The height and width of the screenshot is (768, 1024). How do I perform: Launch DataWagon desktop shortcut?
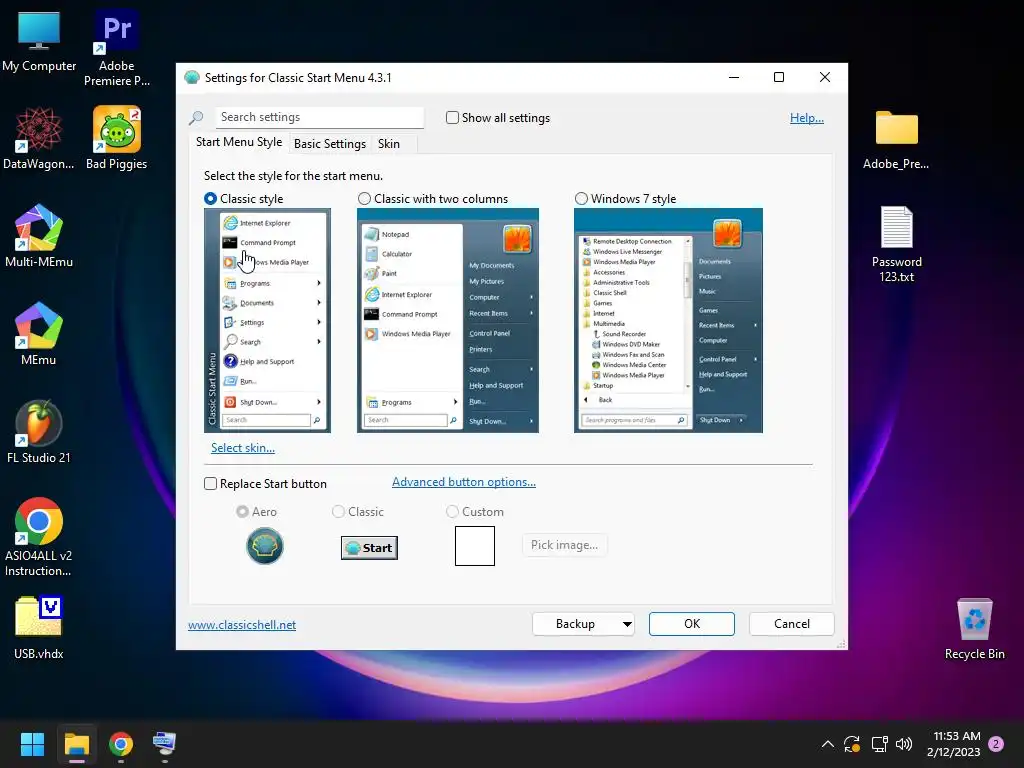point(39,138)
